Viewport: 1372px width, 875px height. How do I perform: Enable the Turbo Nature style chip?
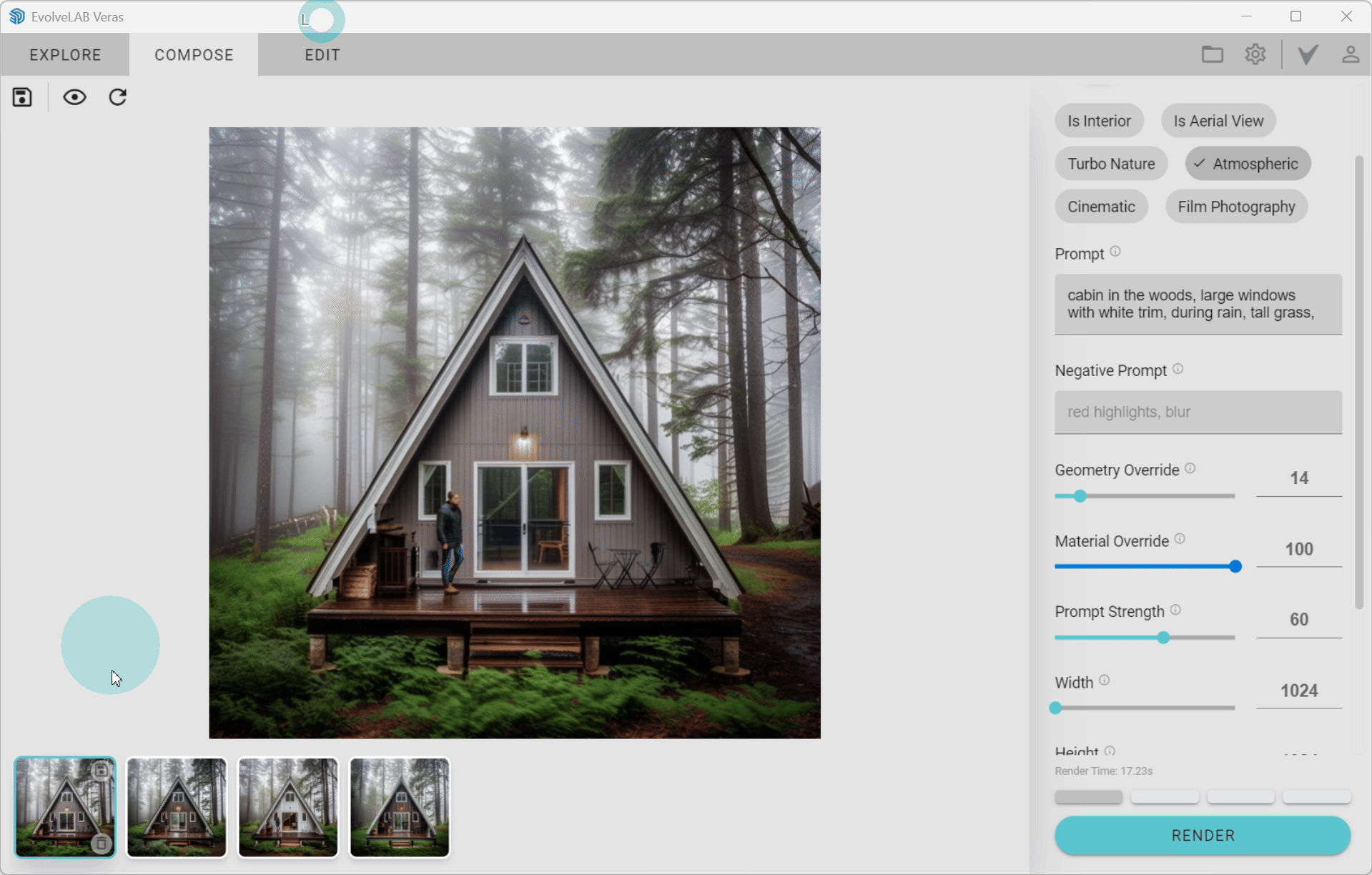1110,163
